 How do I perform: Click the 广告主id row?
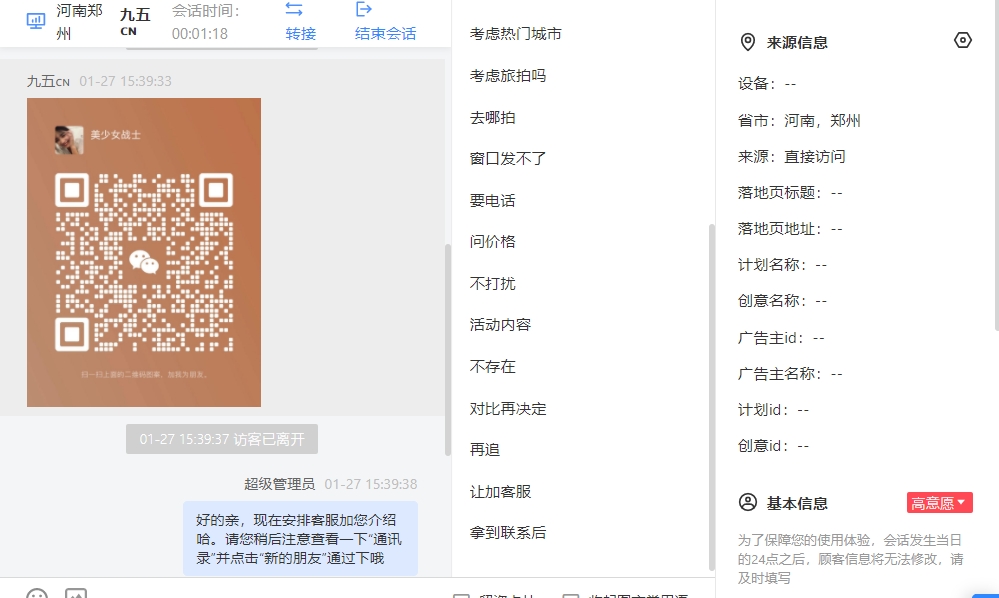[x=781, y=338]
